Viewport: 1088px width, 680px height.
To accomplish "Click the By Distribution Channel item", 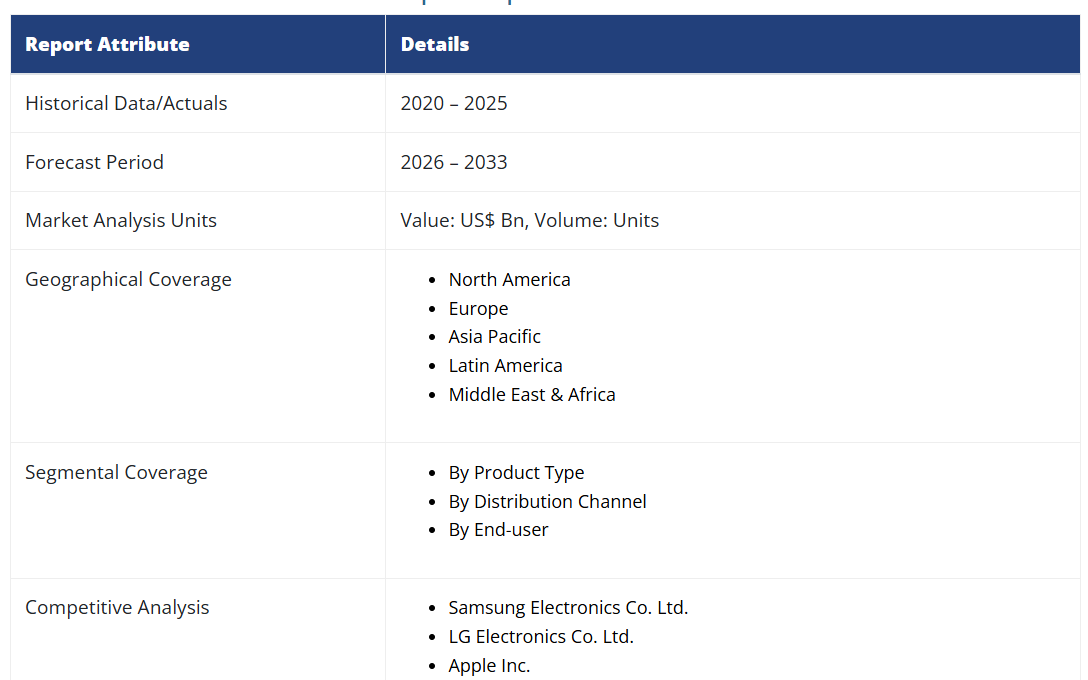I will click(x=547, y=501).
